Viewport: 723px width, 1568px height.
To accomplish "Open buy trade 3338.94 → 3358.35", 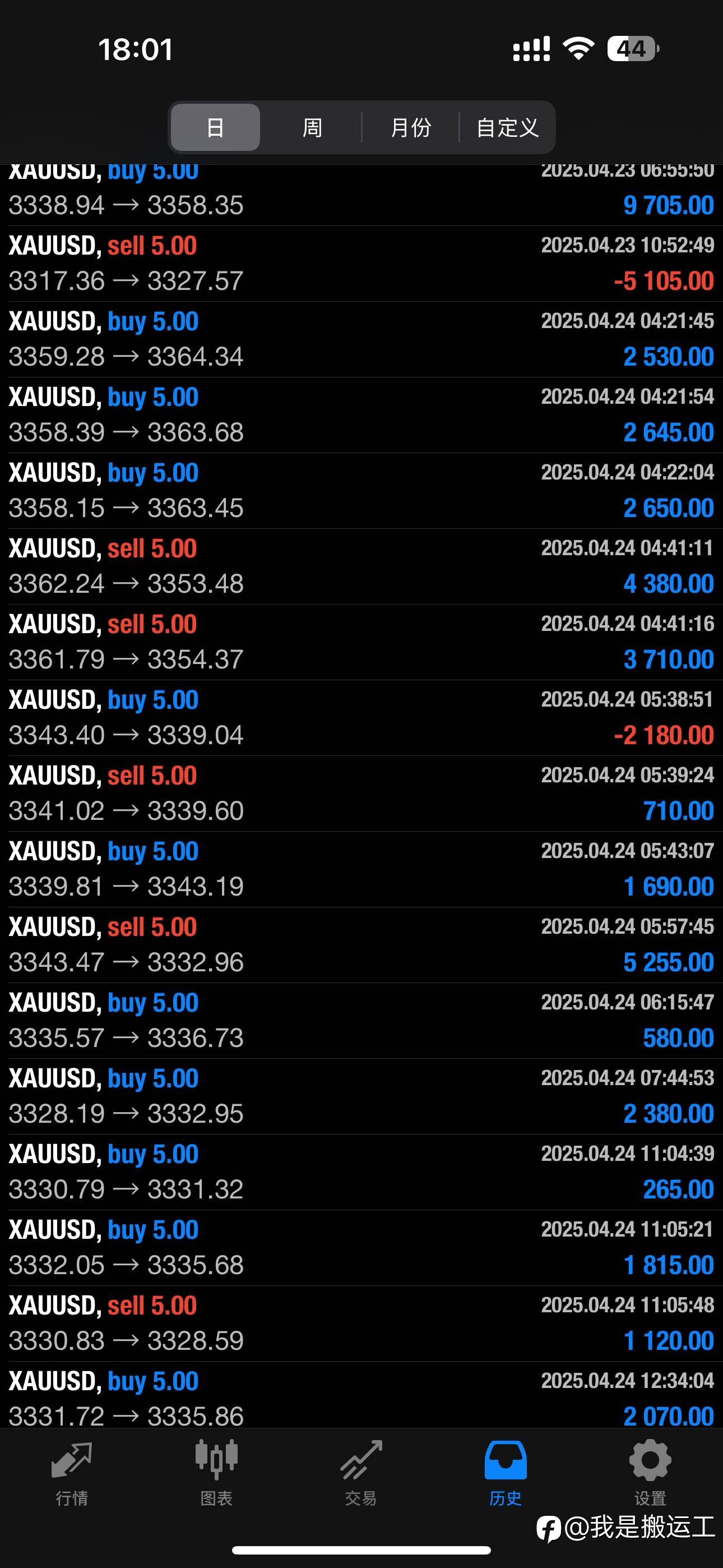I will (x=361, y=195).
